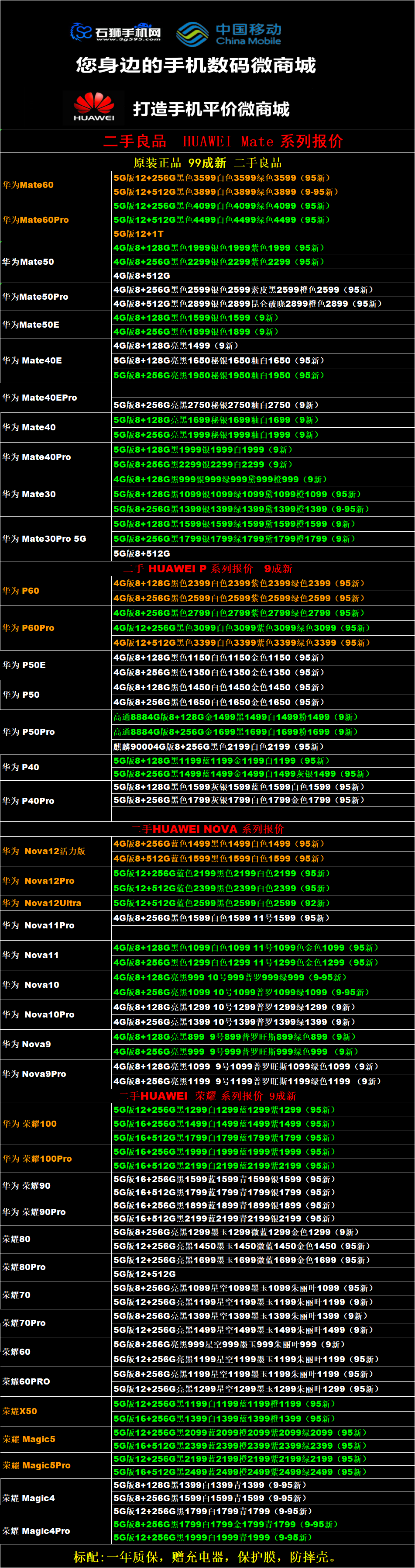The height and width of the screenshot is (1568, 415).
Task: Select the 华为Mate50E model cell
Action: (56, 325)
